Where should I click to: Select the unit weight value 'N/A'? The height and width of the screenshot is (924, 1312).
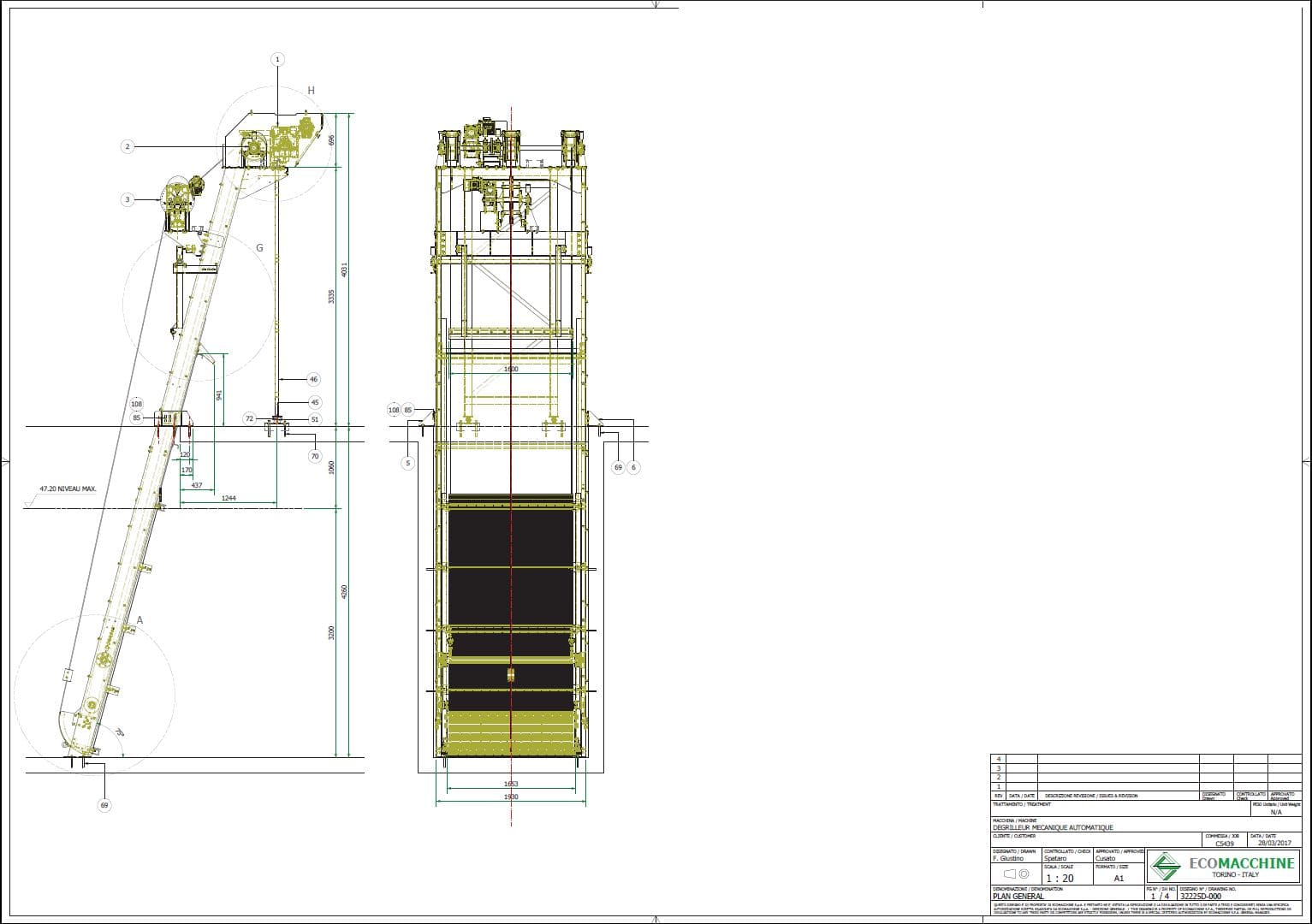click(x=1276, y=812)
